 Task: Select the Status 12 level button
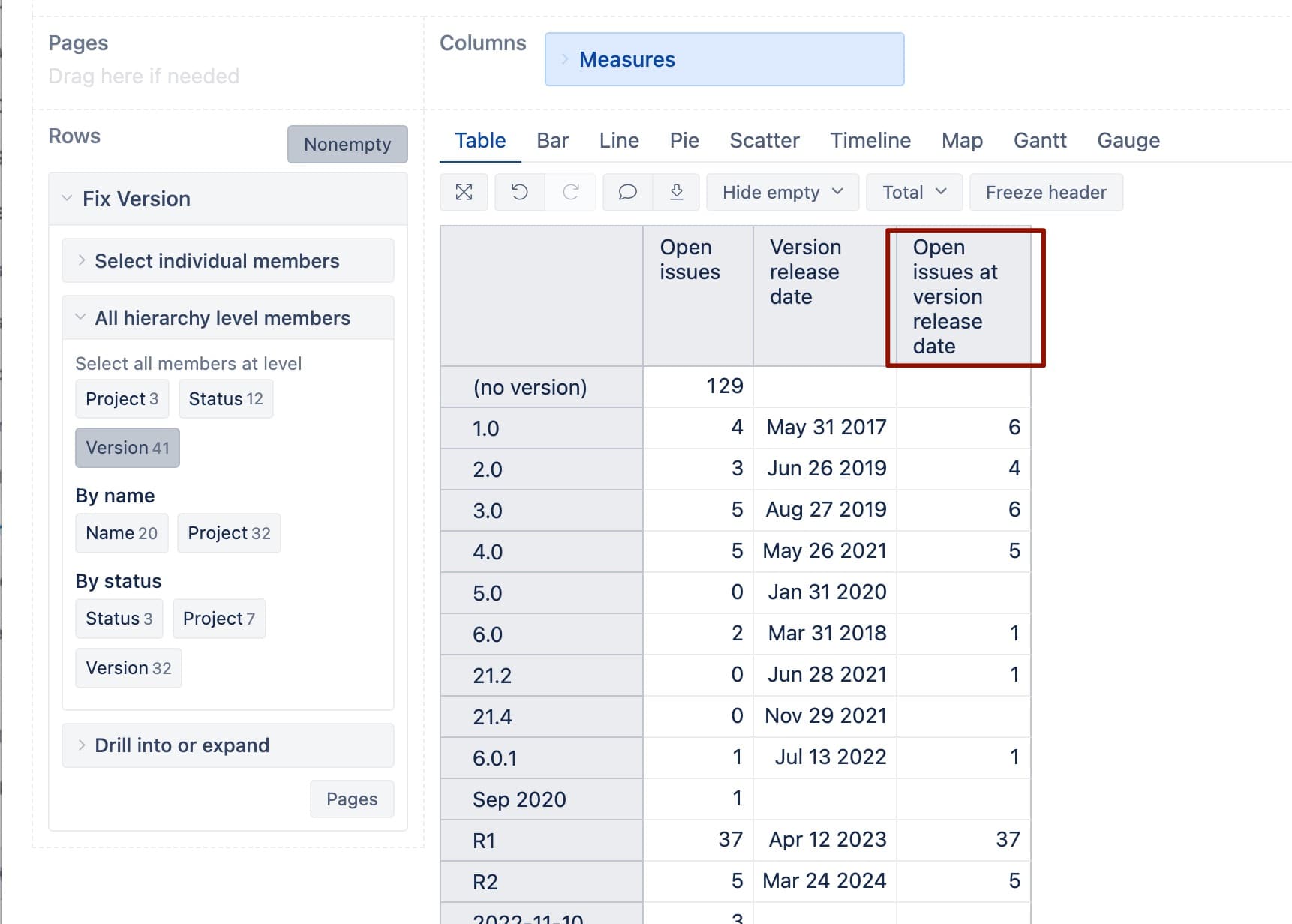tap(226, 399)
